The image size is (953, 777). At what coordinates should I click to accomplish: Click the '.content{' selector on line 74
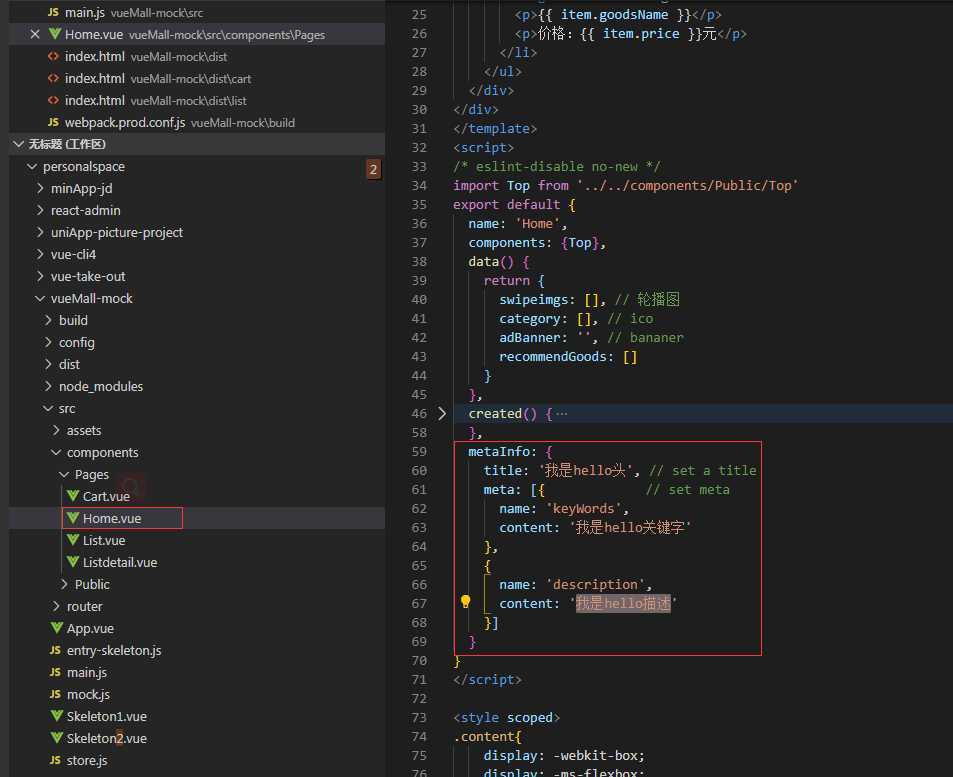[487, 736]
